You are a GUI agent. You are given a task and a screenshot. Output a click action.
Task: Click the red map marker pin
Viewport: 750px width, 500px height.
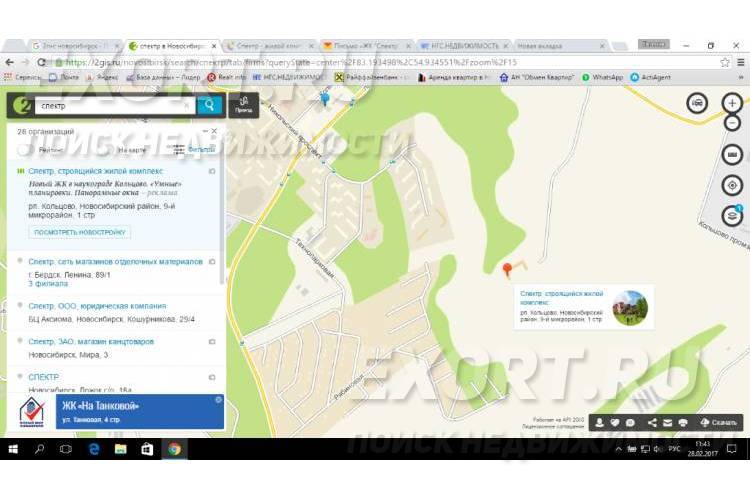507,269
